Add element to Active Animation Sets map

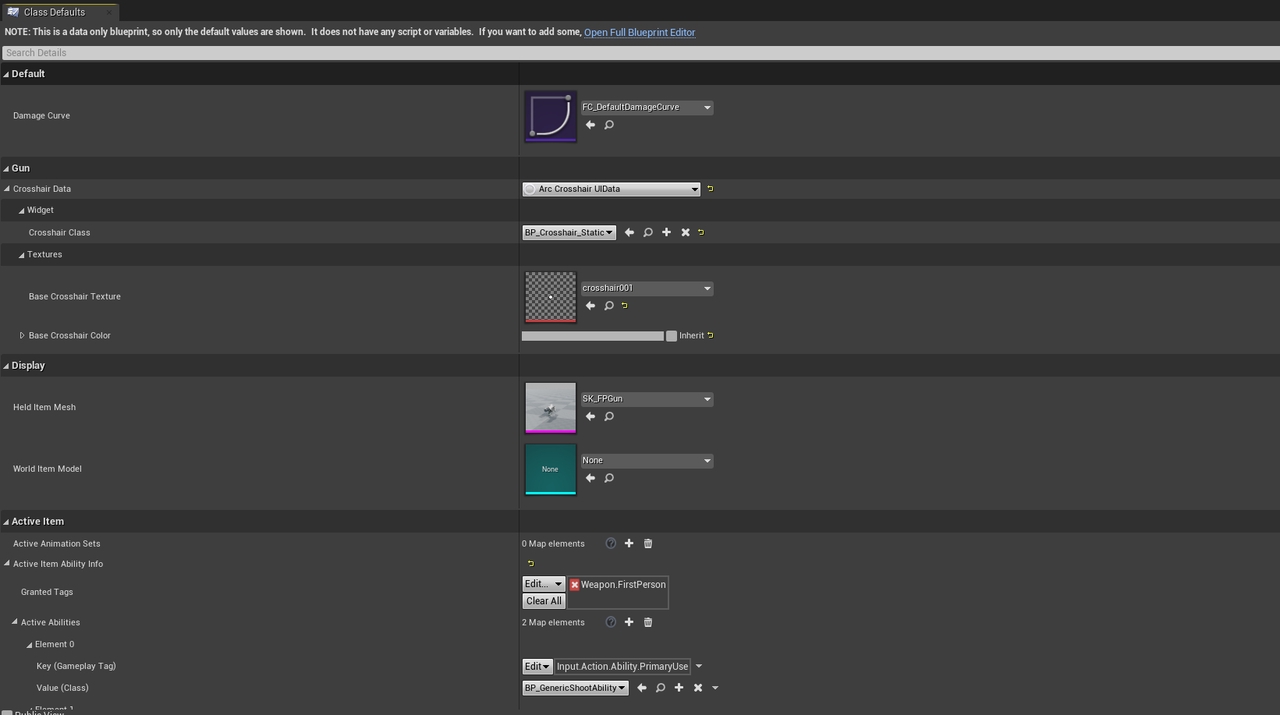[x=629, y=544]
